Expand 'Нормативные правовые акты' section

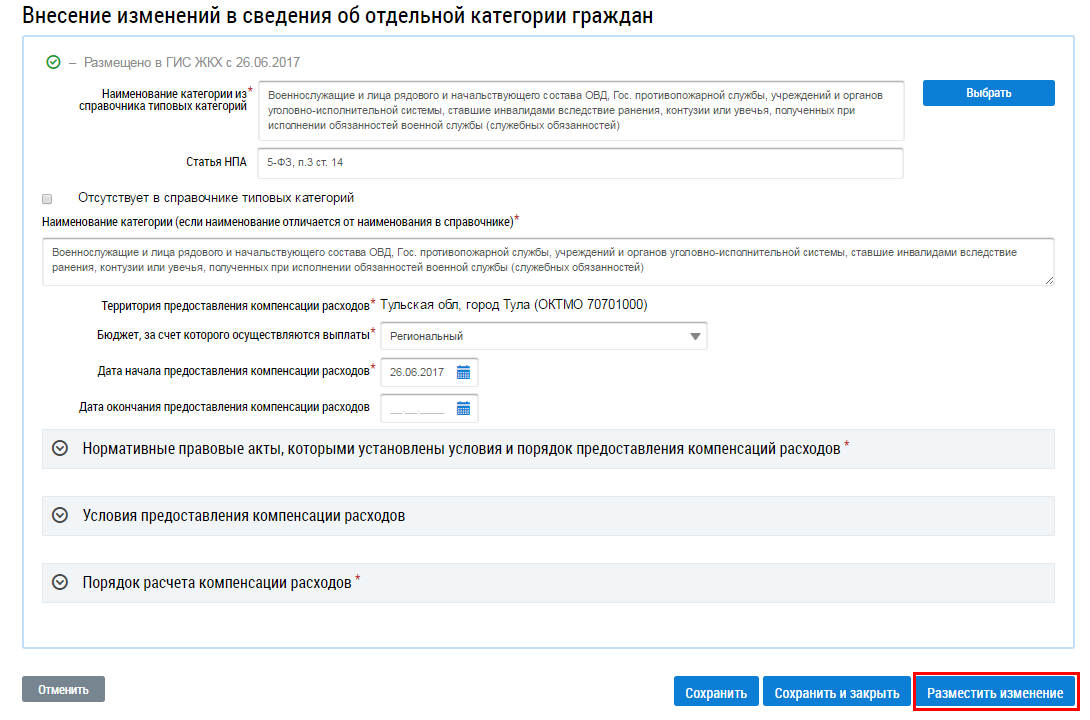coord(60,449)
